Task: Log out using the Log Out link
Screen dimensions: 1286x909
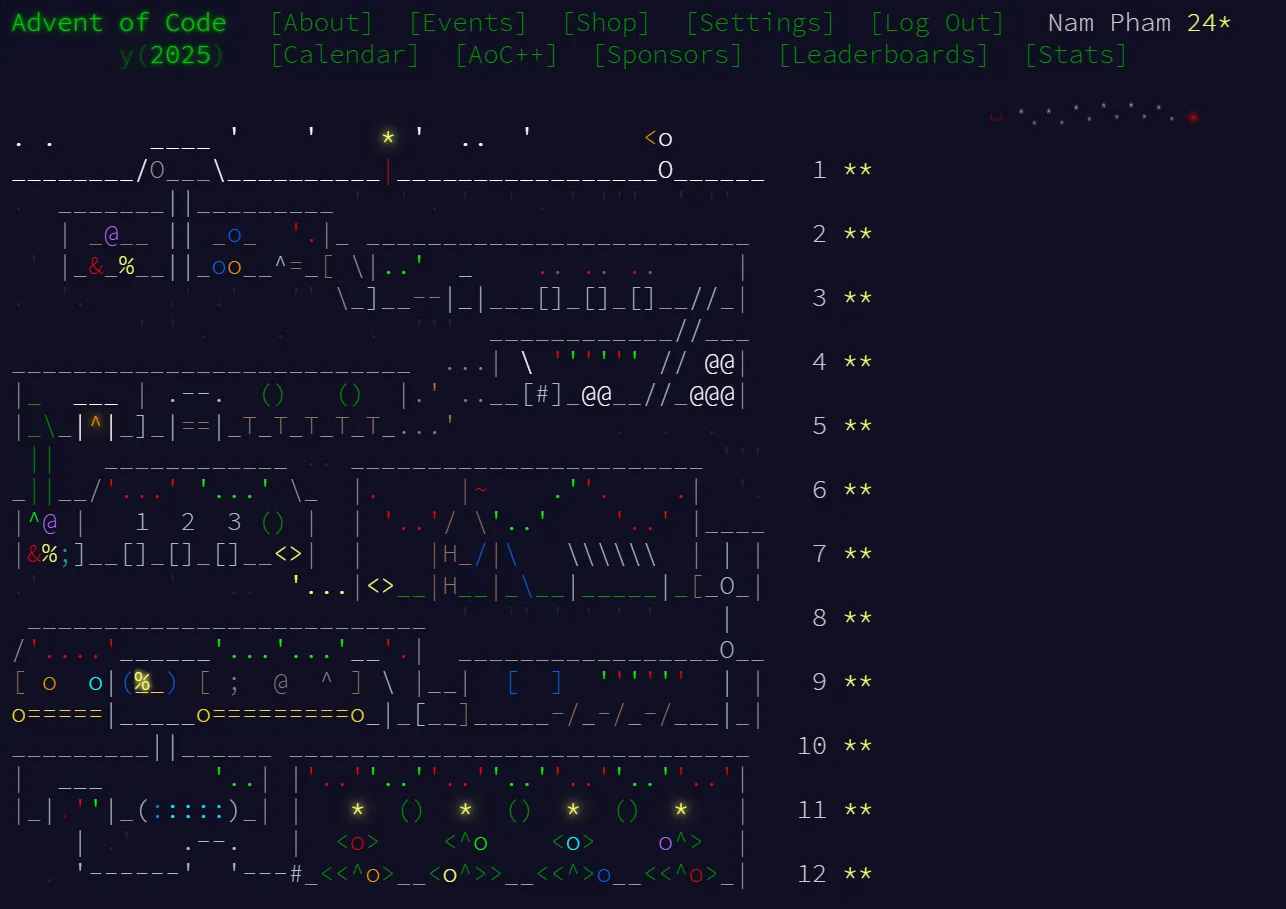Action: click(x=937, y=23)
